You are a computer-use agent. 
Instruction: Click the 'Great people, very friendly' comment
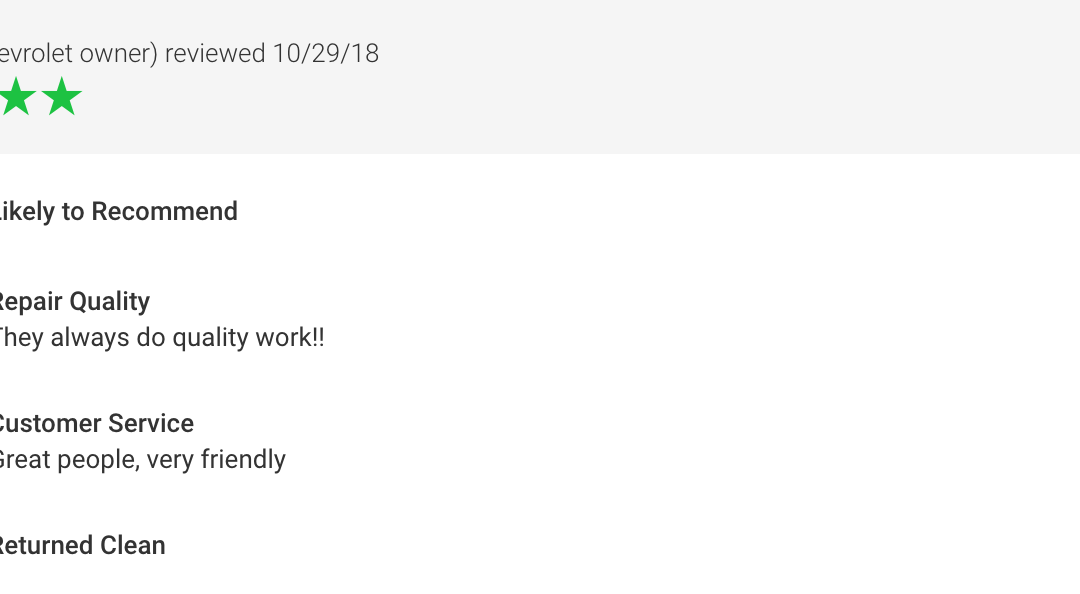coord(143,460)
